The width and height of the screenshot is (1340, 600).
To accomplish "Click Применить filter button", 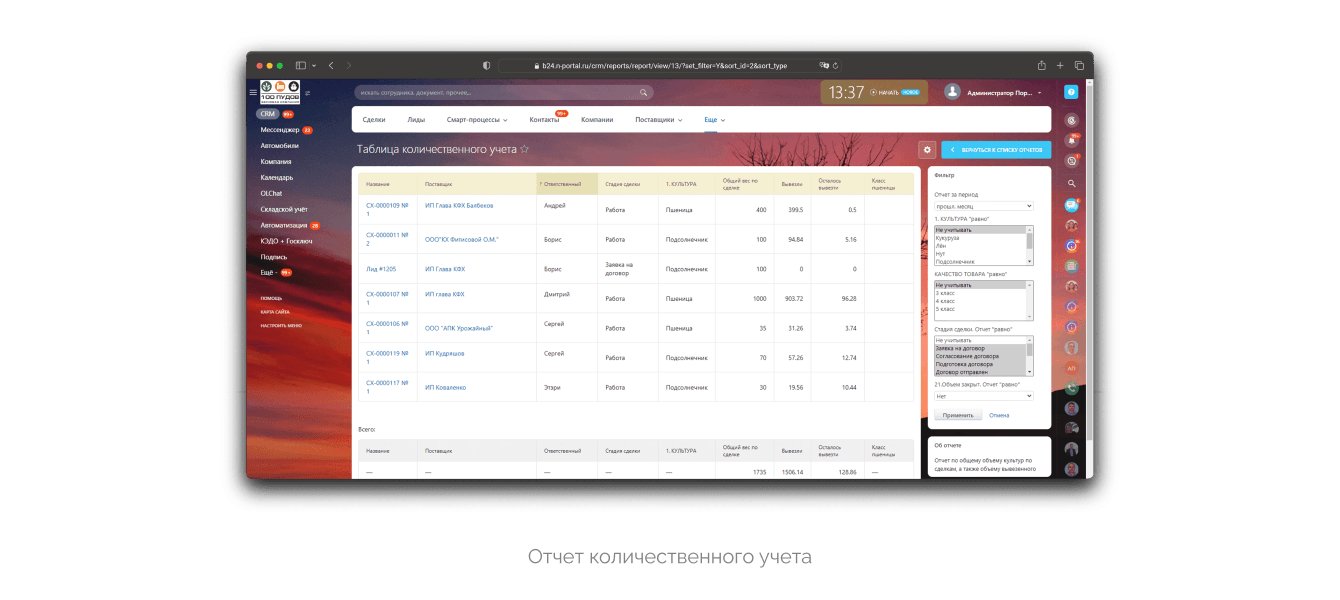I will pos(958,415).
